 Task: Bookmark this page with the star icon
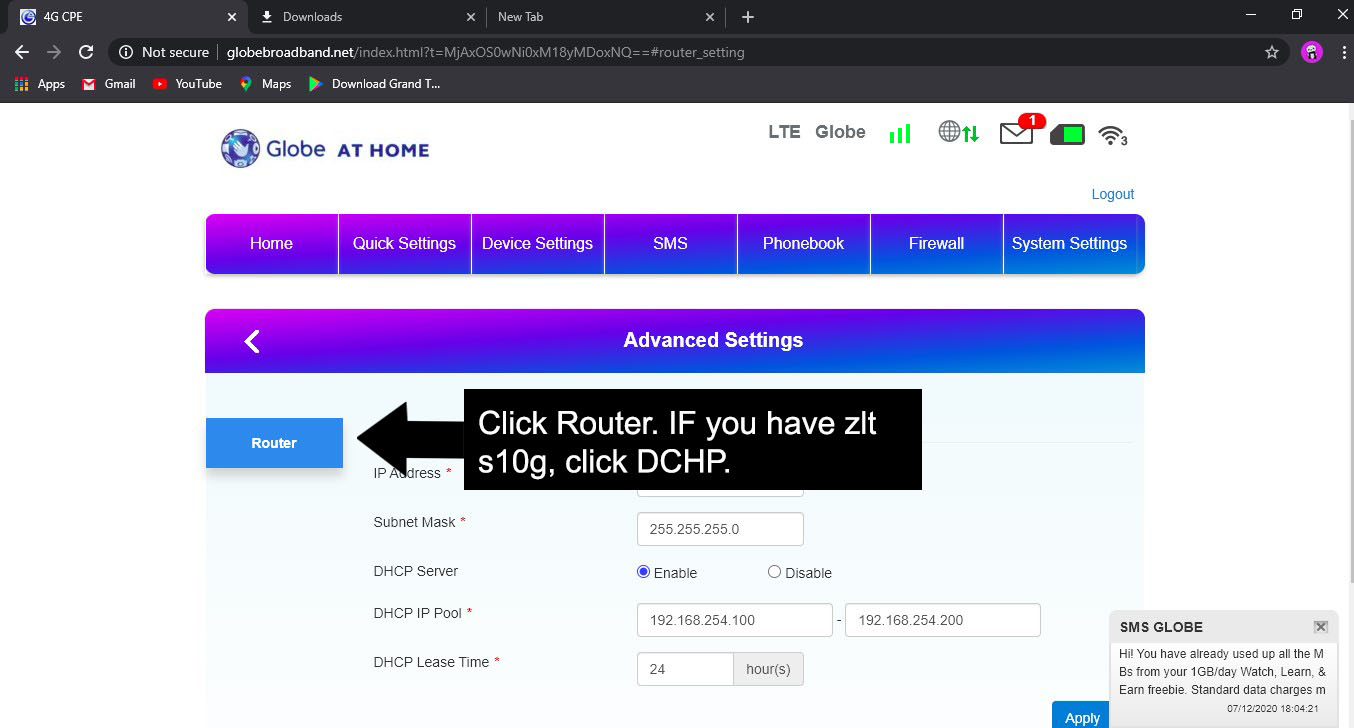(1272, 52)
